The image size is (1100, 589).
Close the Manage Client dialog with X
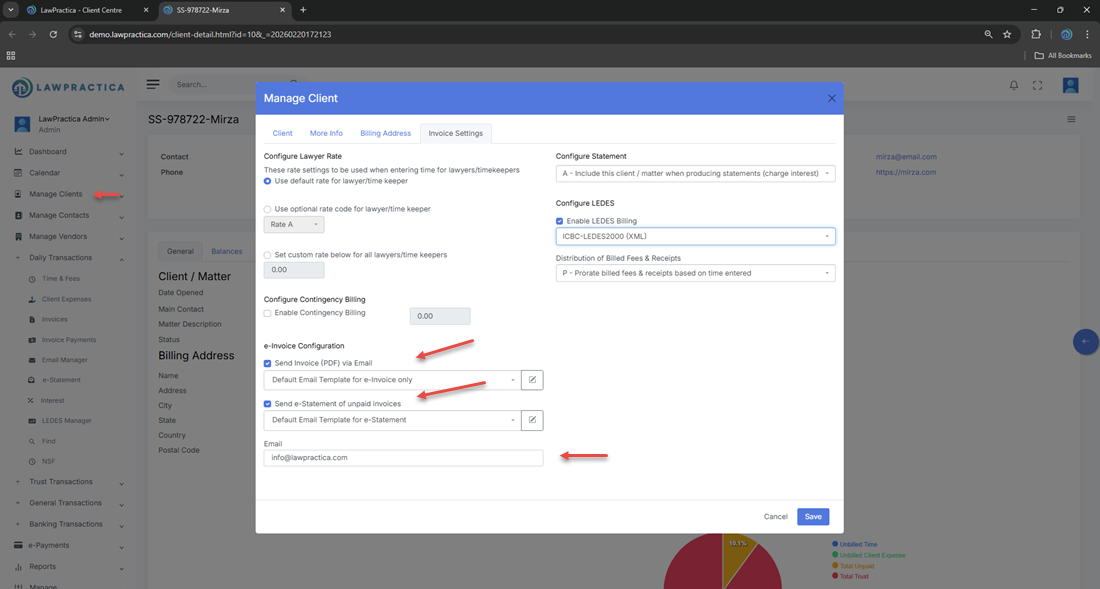(831, 98)
